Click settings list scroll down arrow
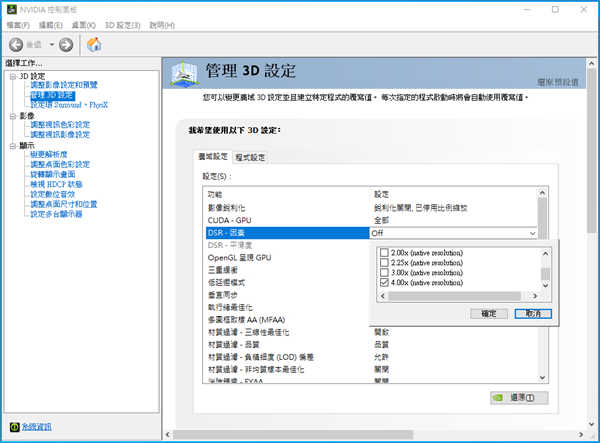Screen dimensions: 600x443 (x=542, y=378)
